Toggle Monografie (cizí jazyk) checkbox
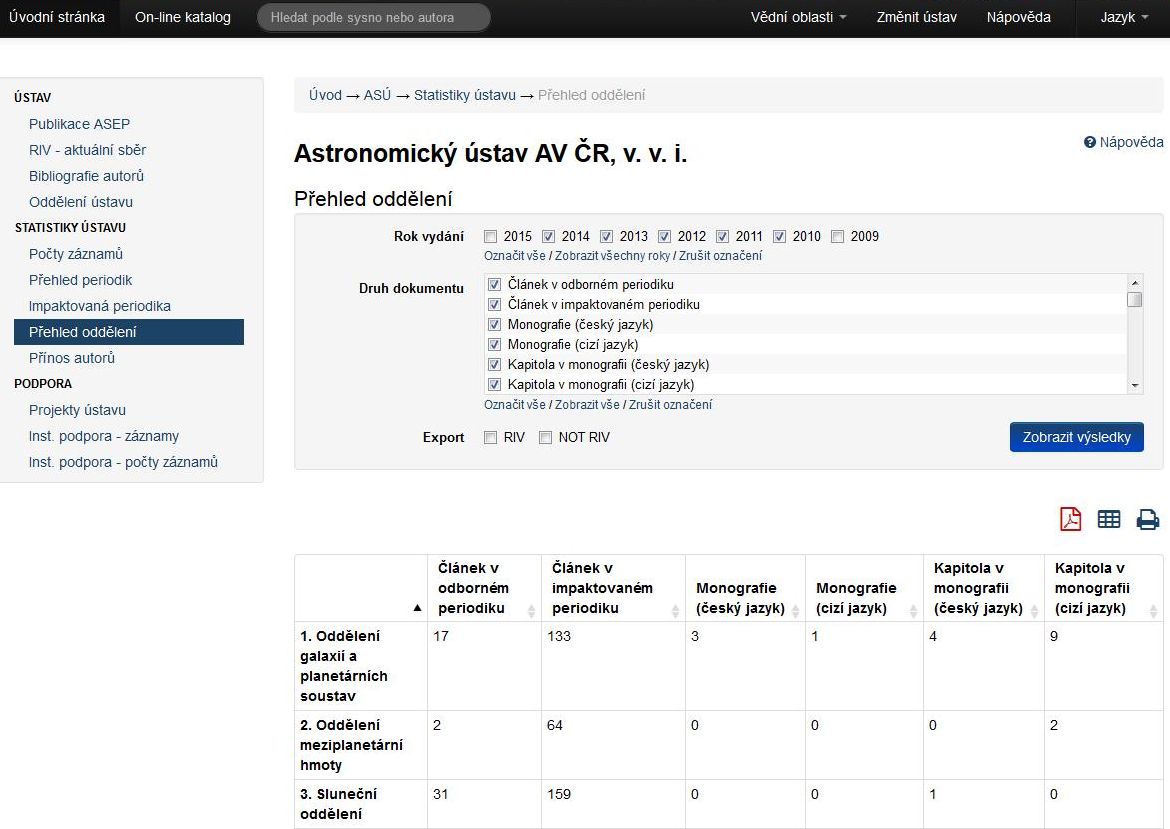1170x829 pixels. click(494, 345)
